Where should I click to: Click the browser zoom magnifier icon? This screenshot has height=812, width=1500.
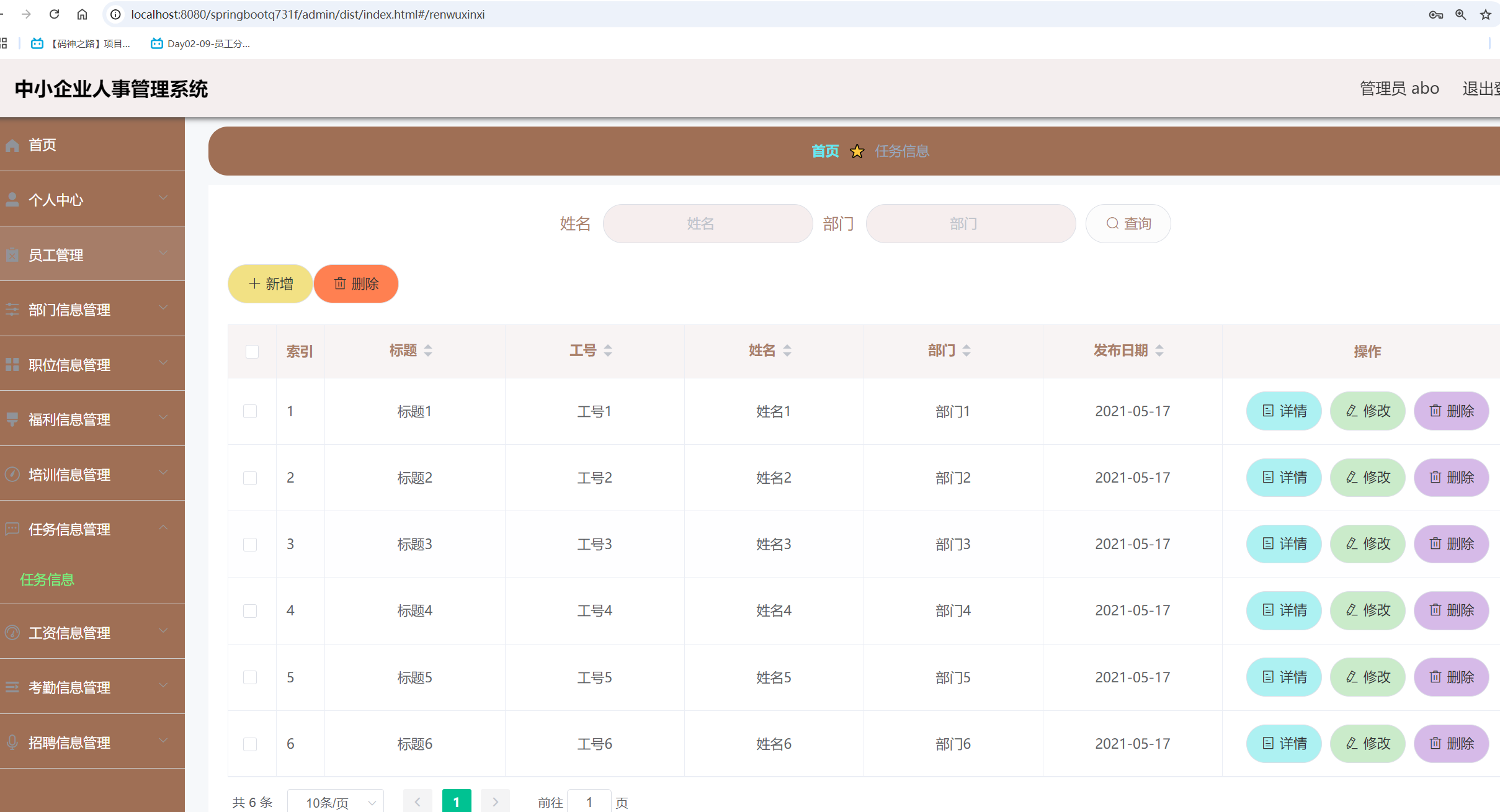(1460, 14)
